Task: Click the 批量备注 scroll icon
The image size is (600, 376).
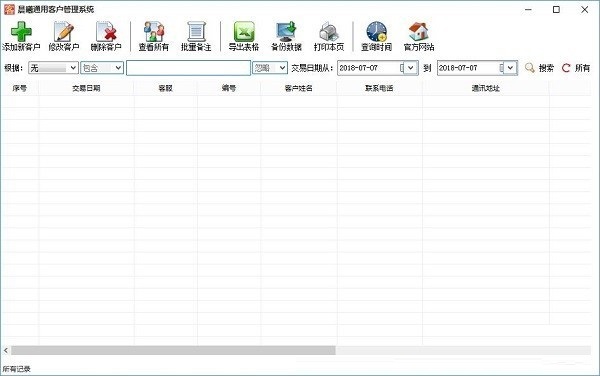Action: click(196, 32)
